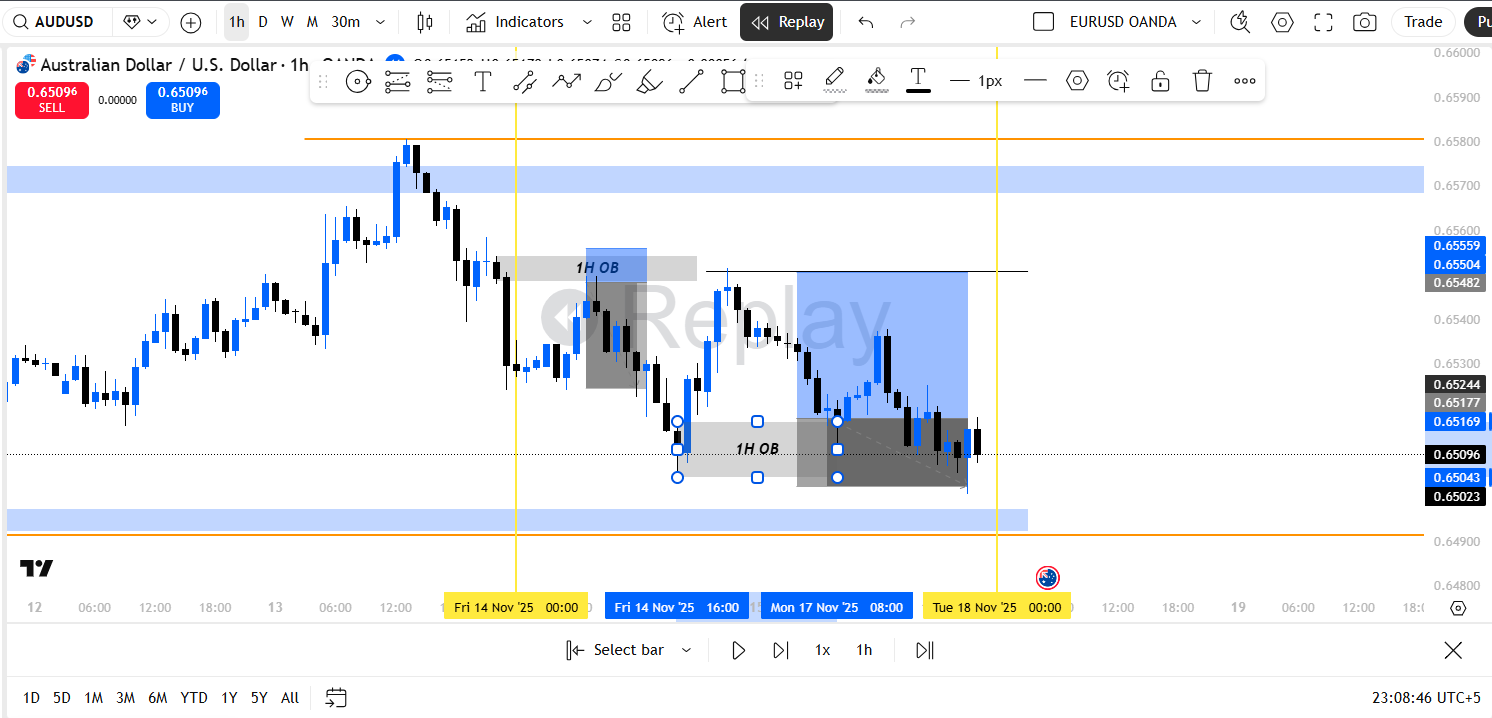Change background fill color with bucket icon
Image resolution: width=1492 pixels, height=718 pixels.
coord(877,80)
